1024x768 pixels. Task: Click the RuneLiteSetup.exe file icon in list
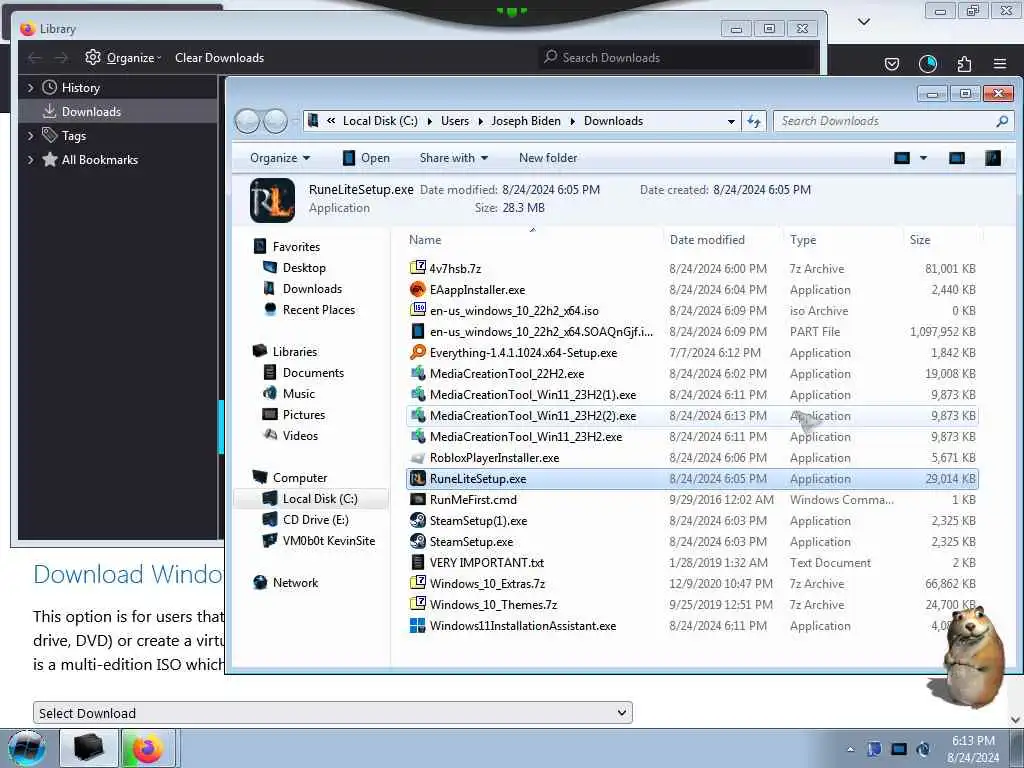(x=417, y=479)
